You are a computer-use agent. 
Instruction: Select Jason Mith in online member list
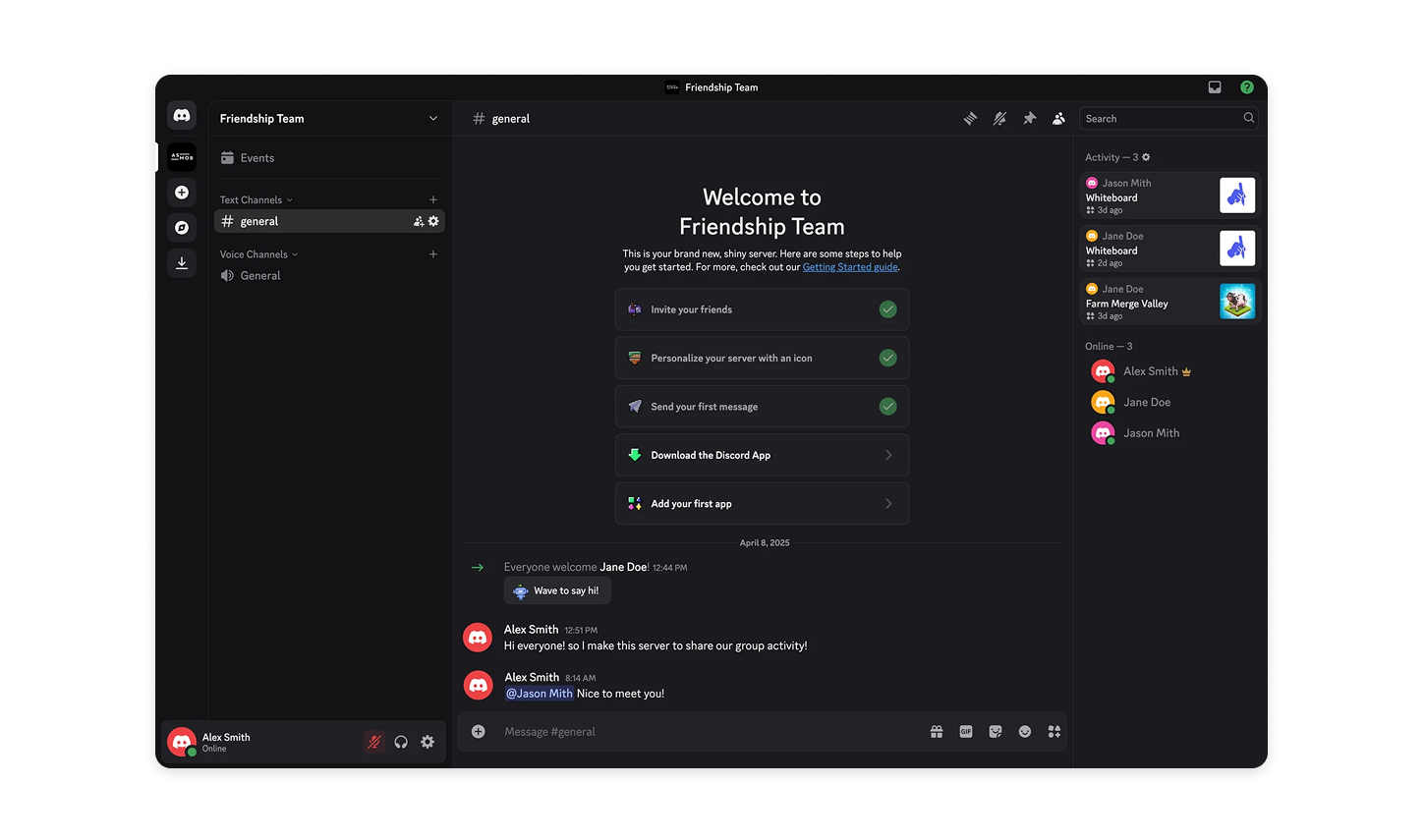click(x=1169, y=432)
